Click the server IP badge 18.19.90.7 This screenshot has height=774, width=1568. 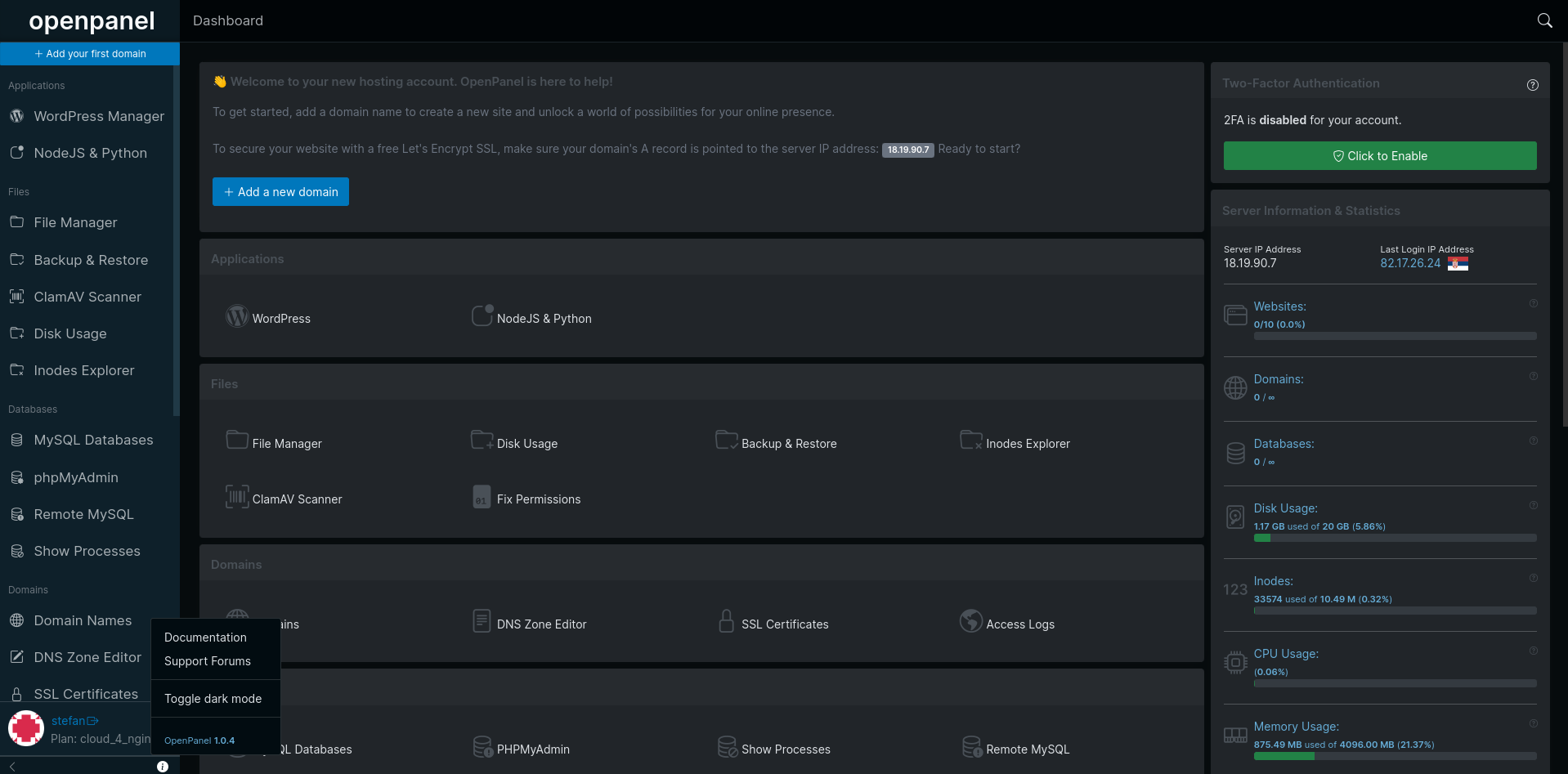[907, 150]
